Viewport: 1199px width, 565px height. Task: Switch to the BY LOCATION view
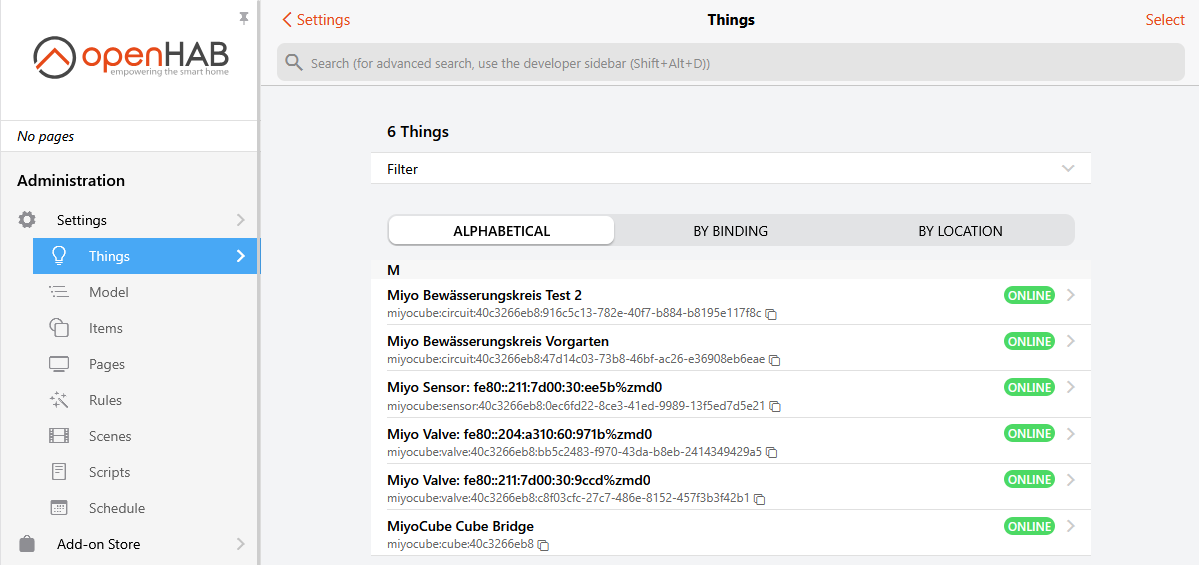click(x=960, y=231)
